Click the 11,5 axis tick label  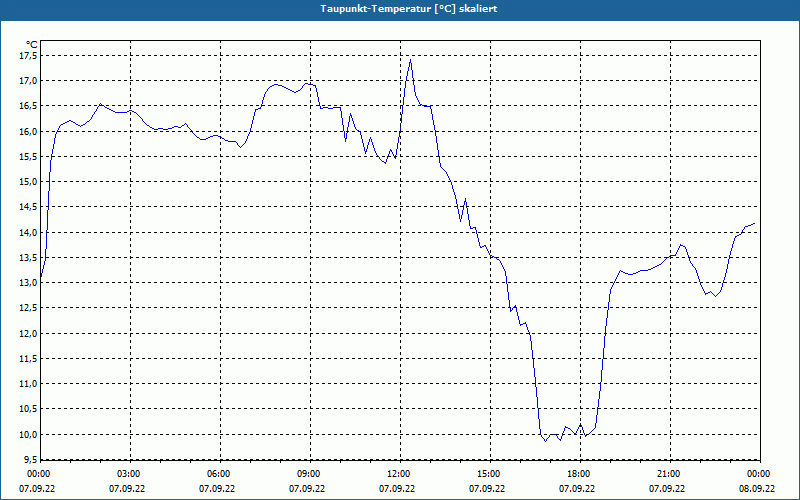pos(29,359)
